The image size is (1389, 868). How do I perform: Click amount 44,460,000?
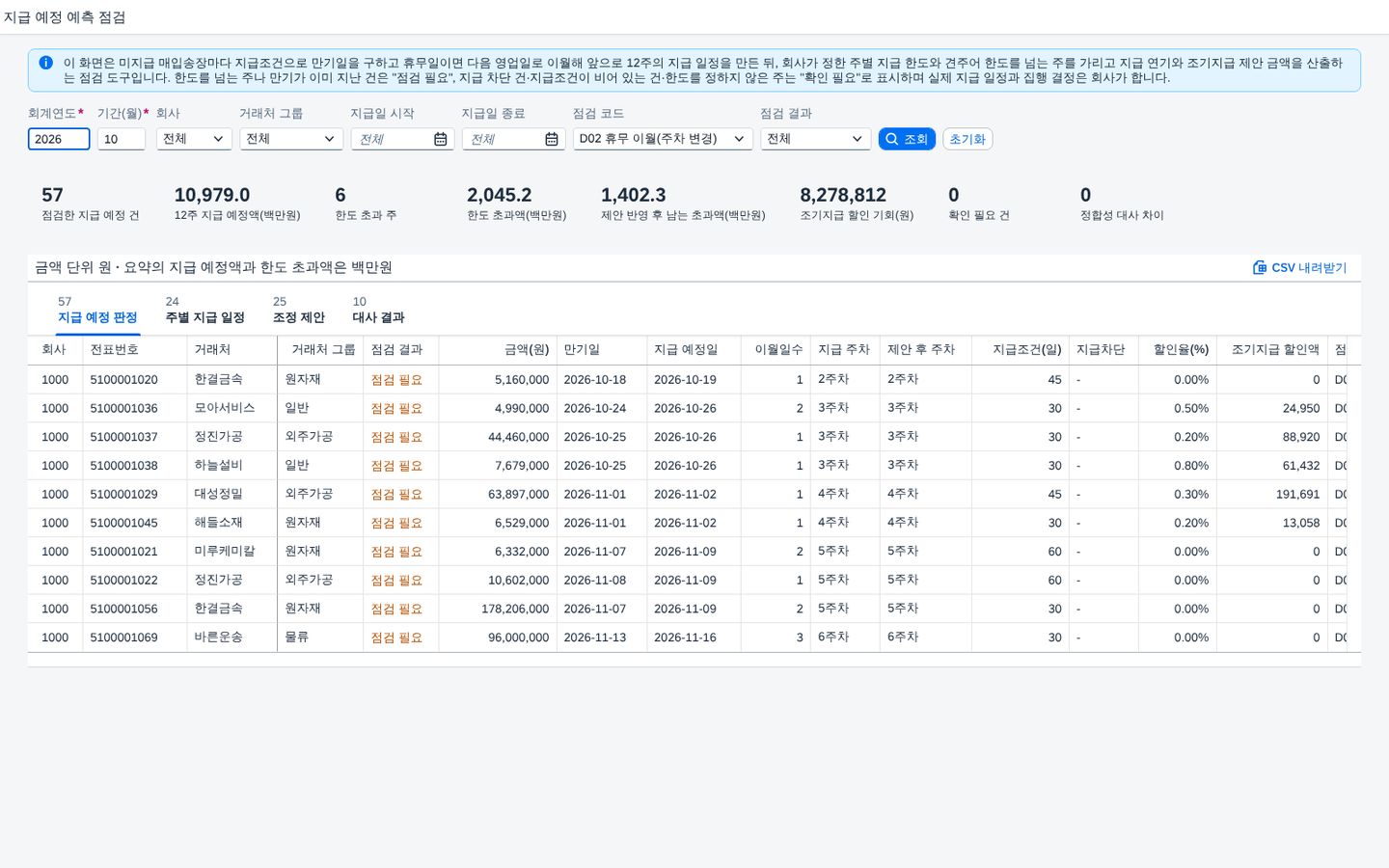[518, 437]
